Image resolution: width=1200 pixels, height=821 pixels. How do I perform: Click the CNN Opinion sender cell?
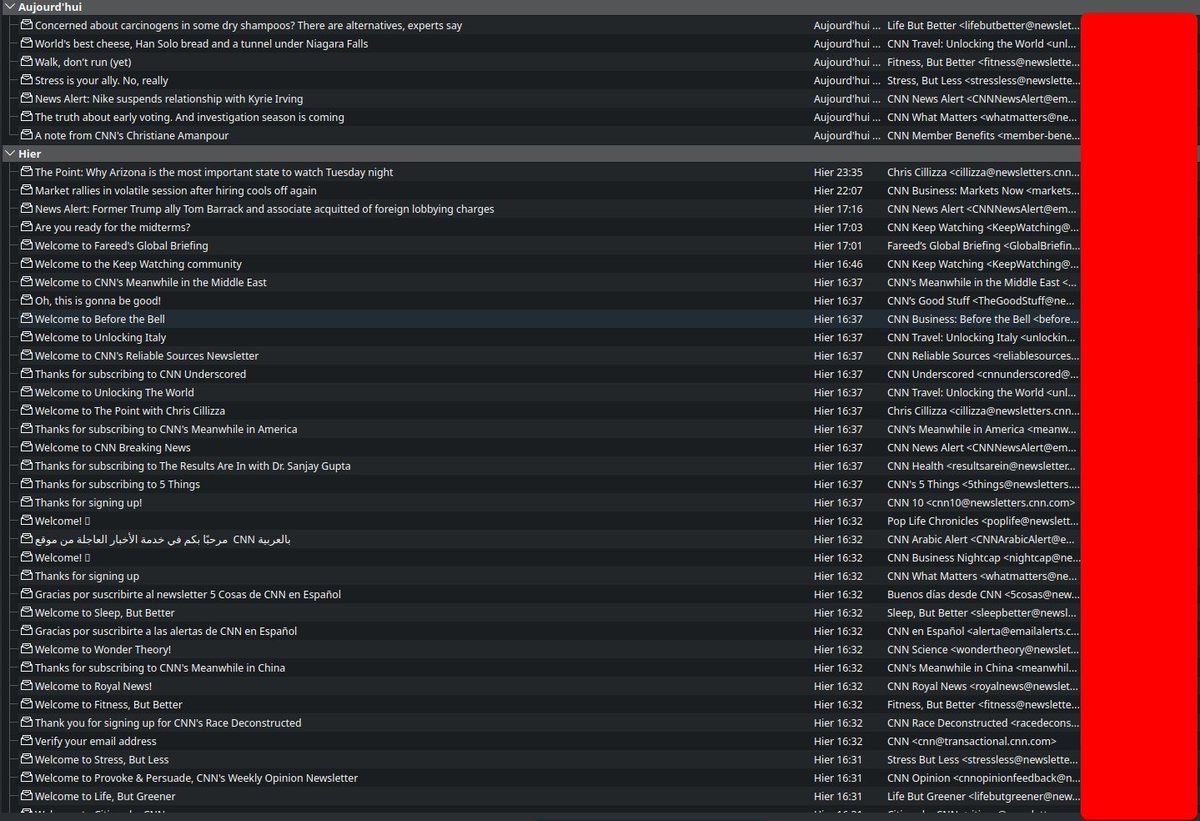[983, 778]
